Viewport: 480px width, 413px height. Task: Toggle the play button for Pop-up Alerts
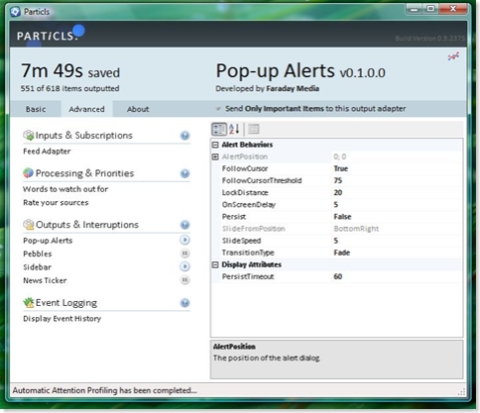click(x=185, y=240)
